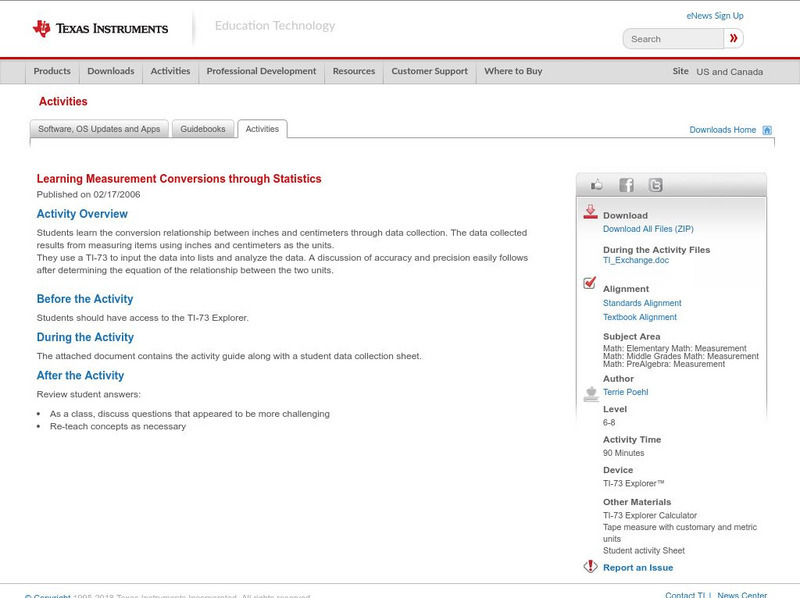
Task: Click the Re-teach concepts as necessary bullet
Action: (118, 427)
